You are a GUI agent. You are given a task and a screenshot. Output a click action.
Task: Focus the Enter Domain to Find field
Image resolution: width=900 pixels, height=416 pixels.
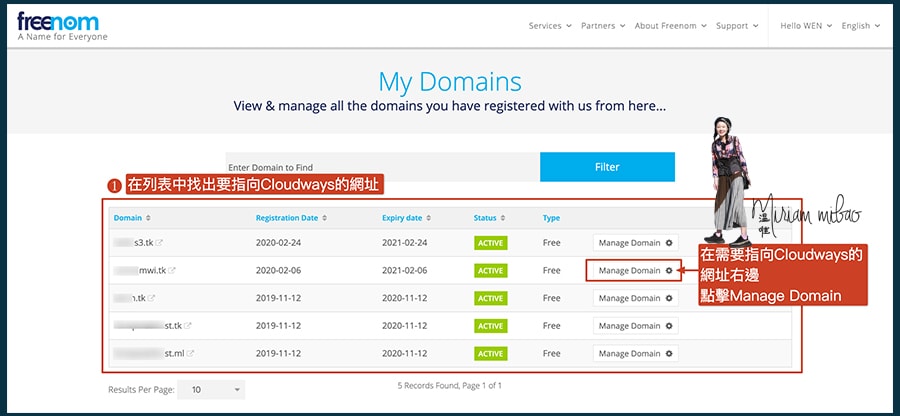pyautogui.click(x=382, y=167)
